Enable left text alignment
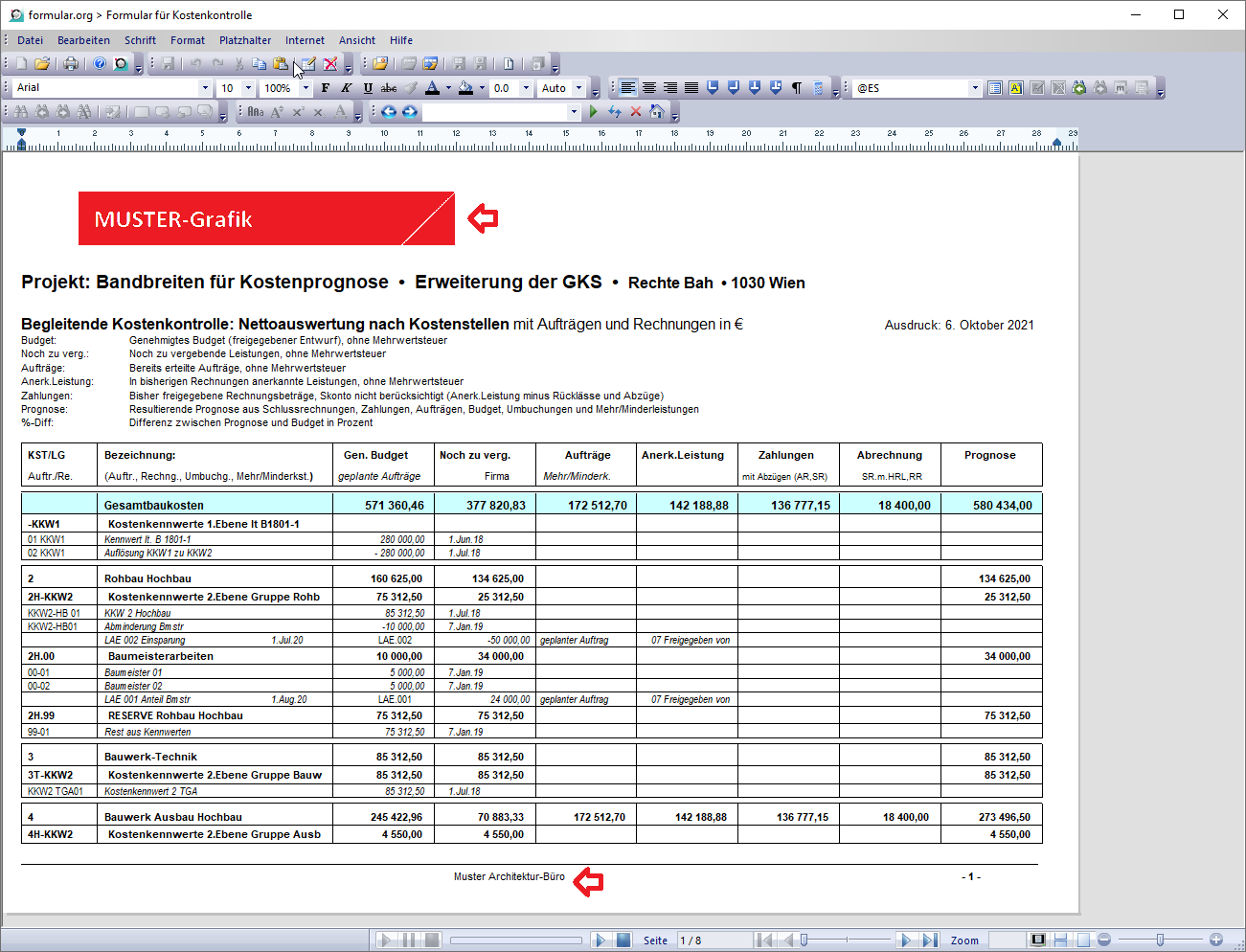 pyautogui.click(x=627, y=88)
